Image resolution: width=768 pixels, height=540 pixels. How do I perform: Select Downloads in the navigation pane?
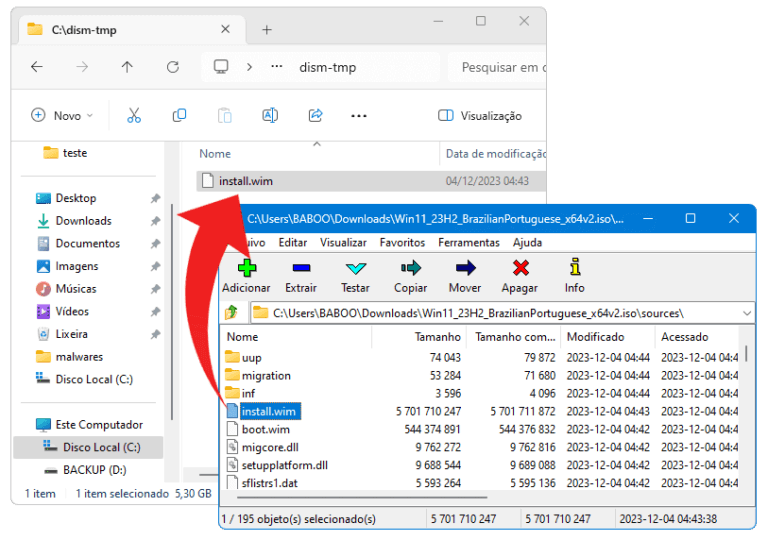pos(83,221)
